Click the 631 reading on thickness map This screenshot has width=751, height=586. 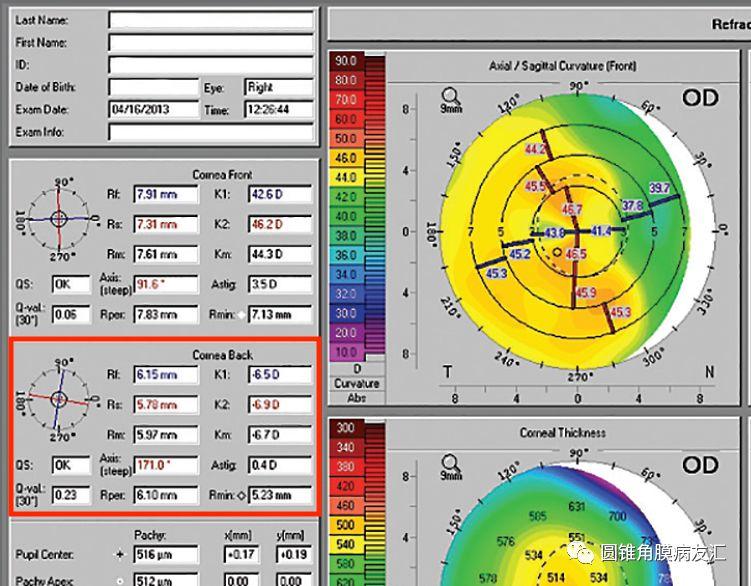577,506
